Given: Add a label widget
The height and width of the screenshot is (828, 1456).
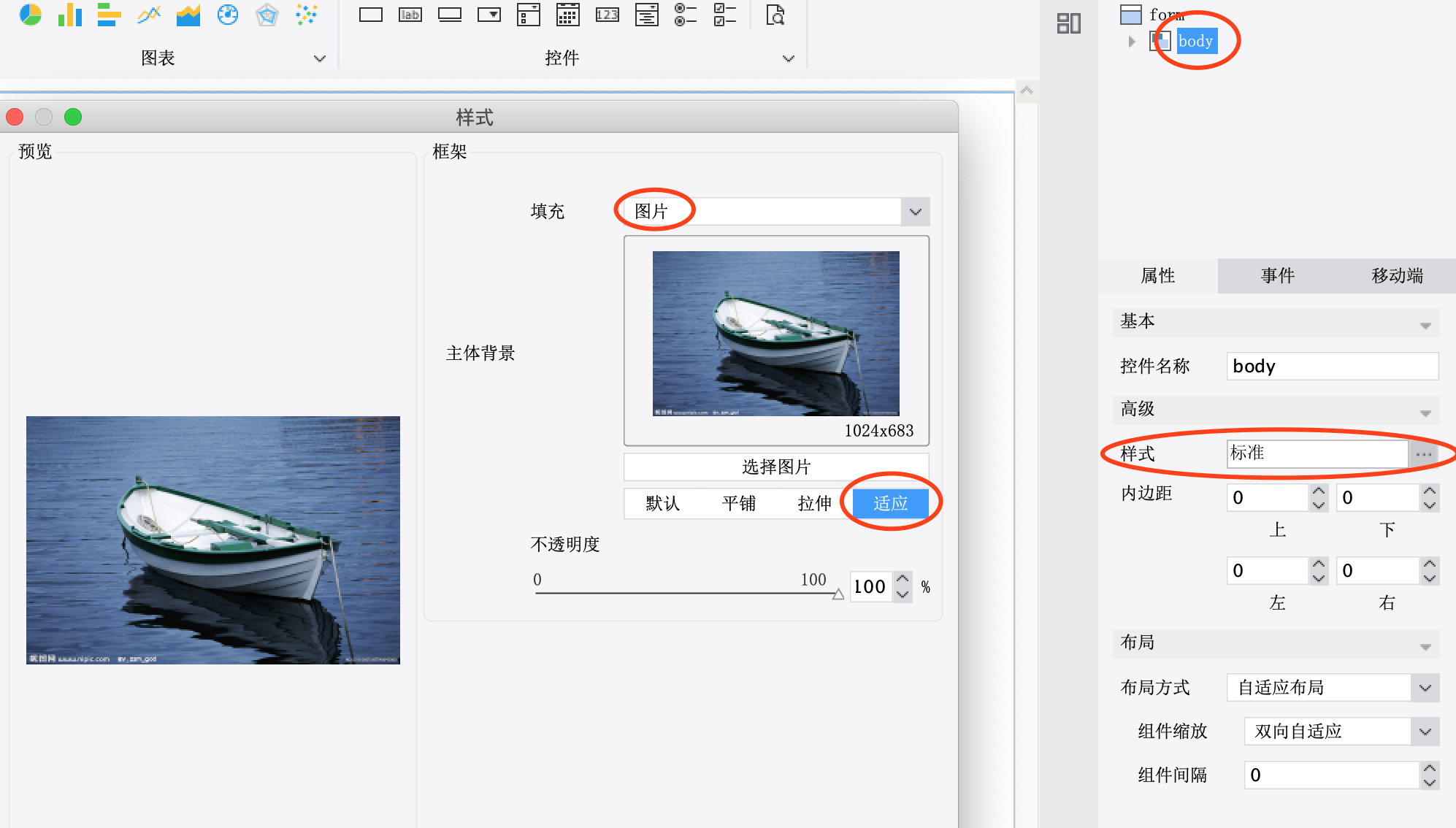Looking at the screenshot, I should 410,15.
